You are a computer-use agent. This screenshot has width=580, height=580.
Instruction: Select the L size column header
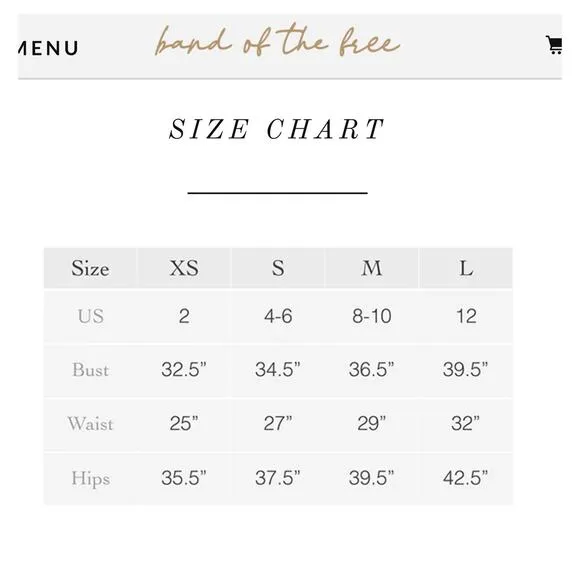466,268
